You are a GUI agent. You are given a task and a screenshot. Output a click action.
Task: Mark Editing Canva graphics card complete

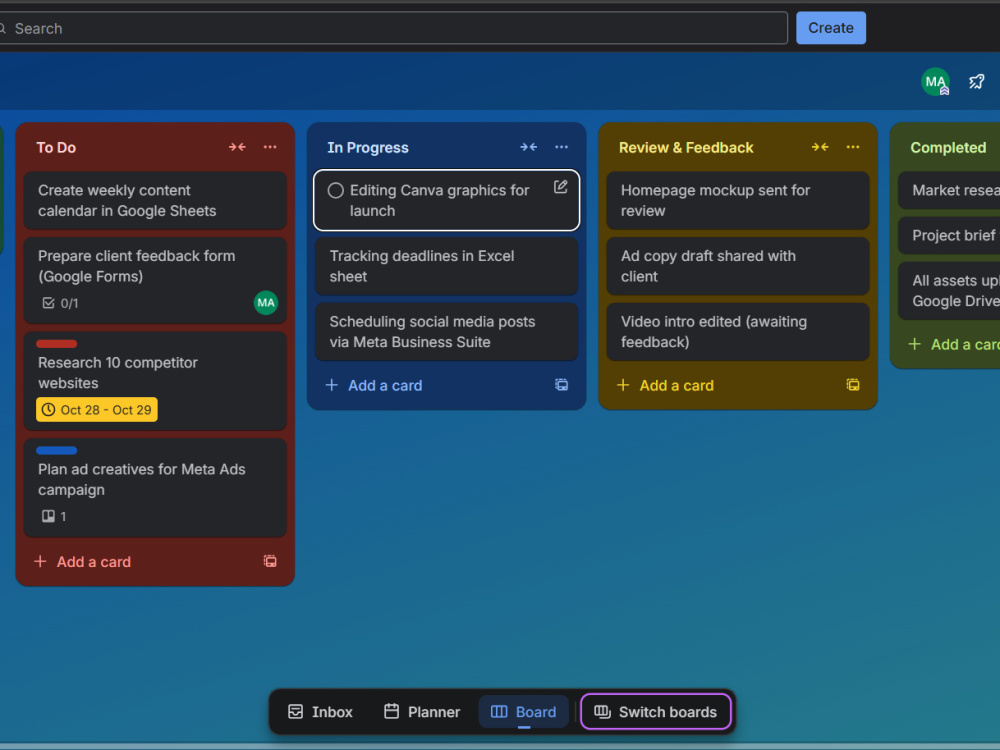tap(335, 191)
